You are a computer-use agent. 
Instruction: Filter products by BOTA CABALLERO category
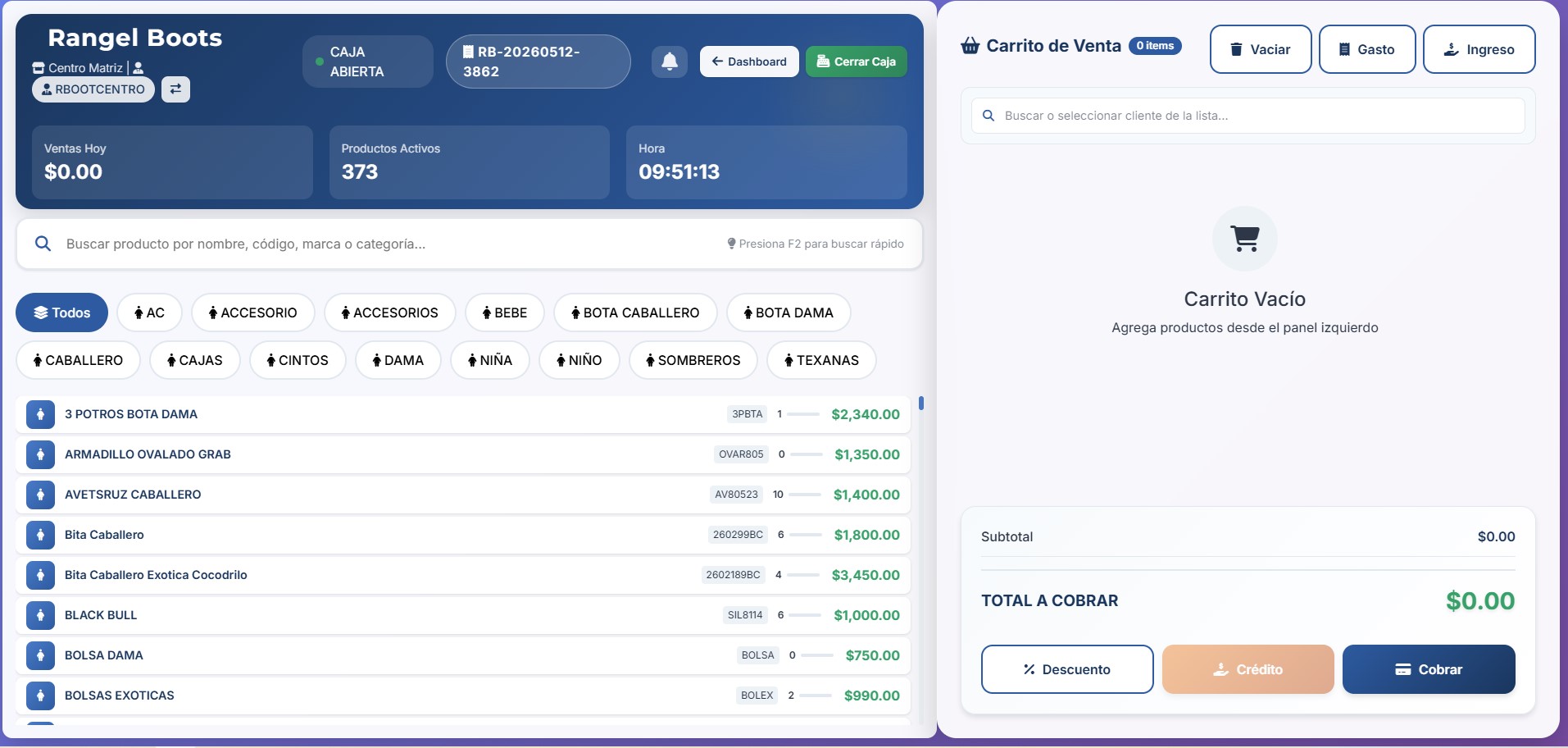(635, 312)
